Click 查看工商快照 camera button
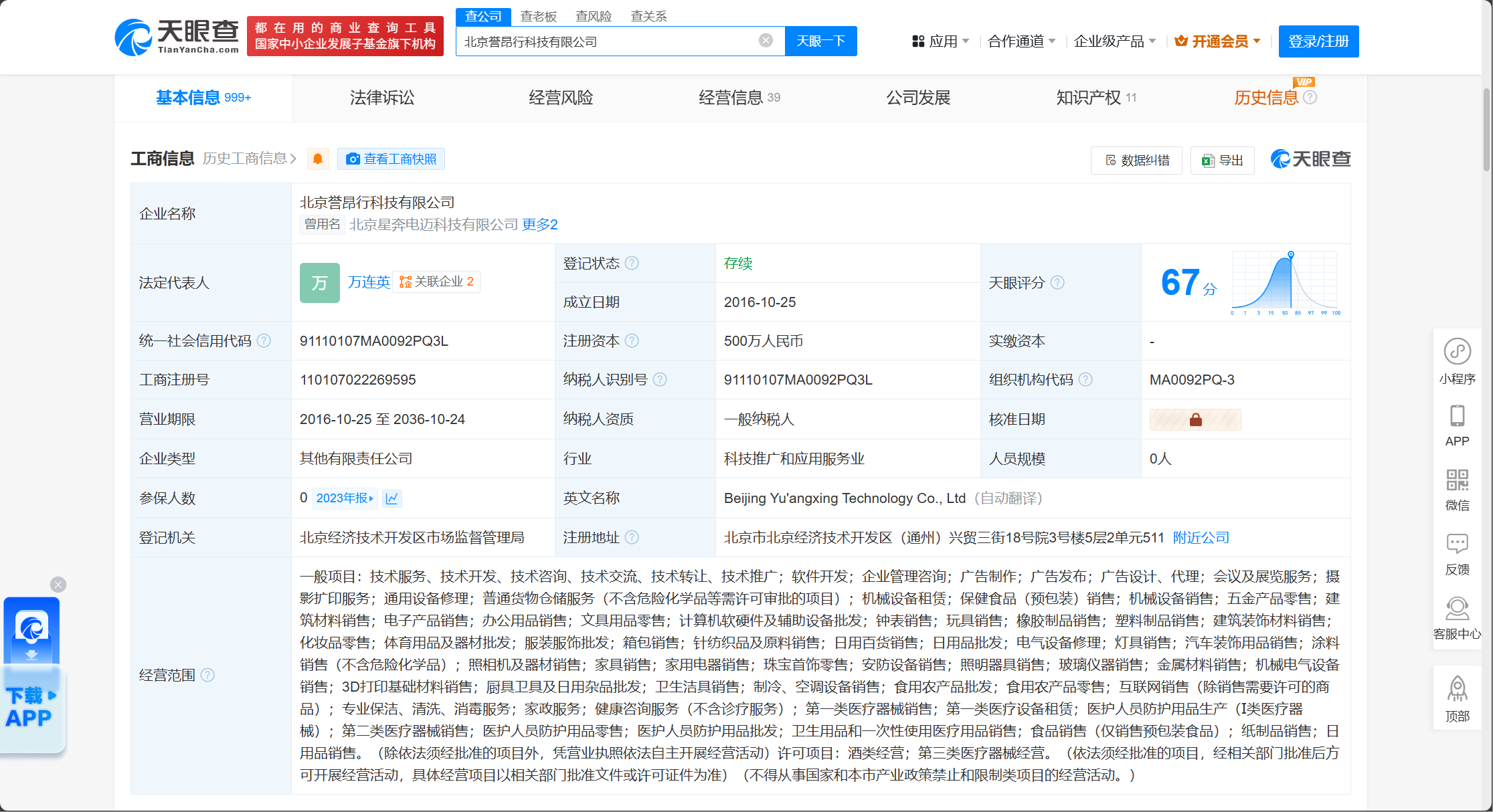The height and width of the screenshot is (812, 1493). (x=391, y=159)
